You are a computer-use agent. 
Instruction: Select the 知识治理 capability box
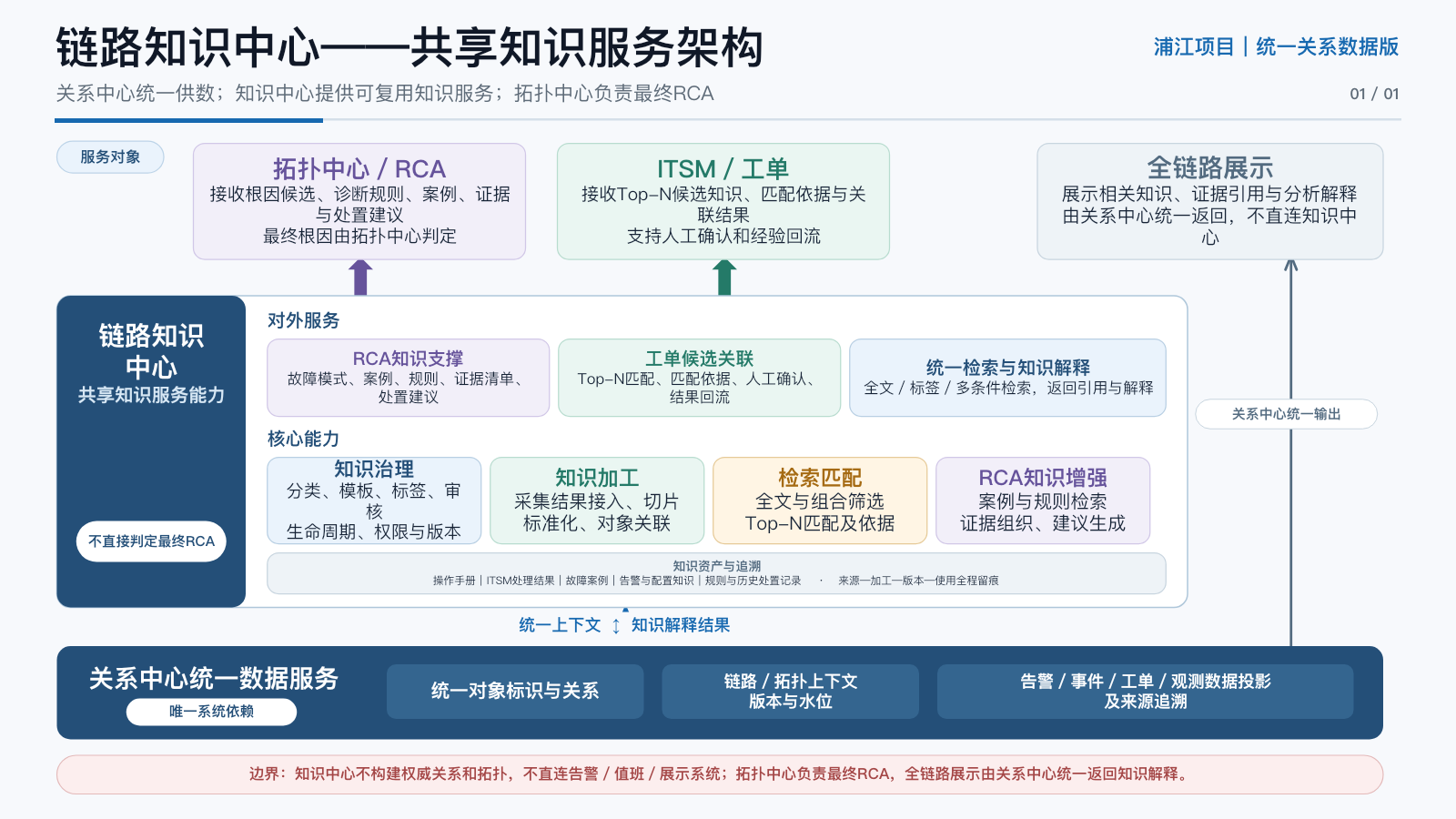pos(374,500)
